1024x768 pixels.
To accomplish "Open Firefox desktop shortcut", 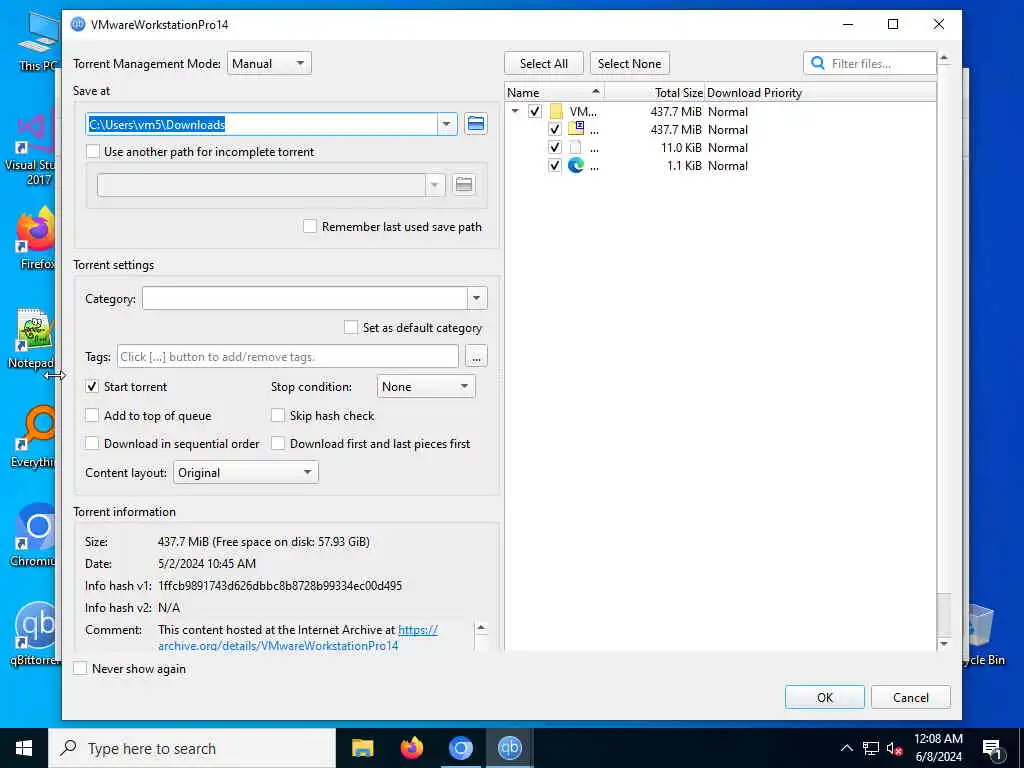I will pos(36,238).
